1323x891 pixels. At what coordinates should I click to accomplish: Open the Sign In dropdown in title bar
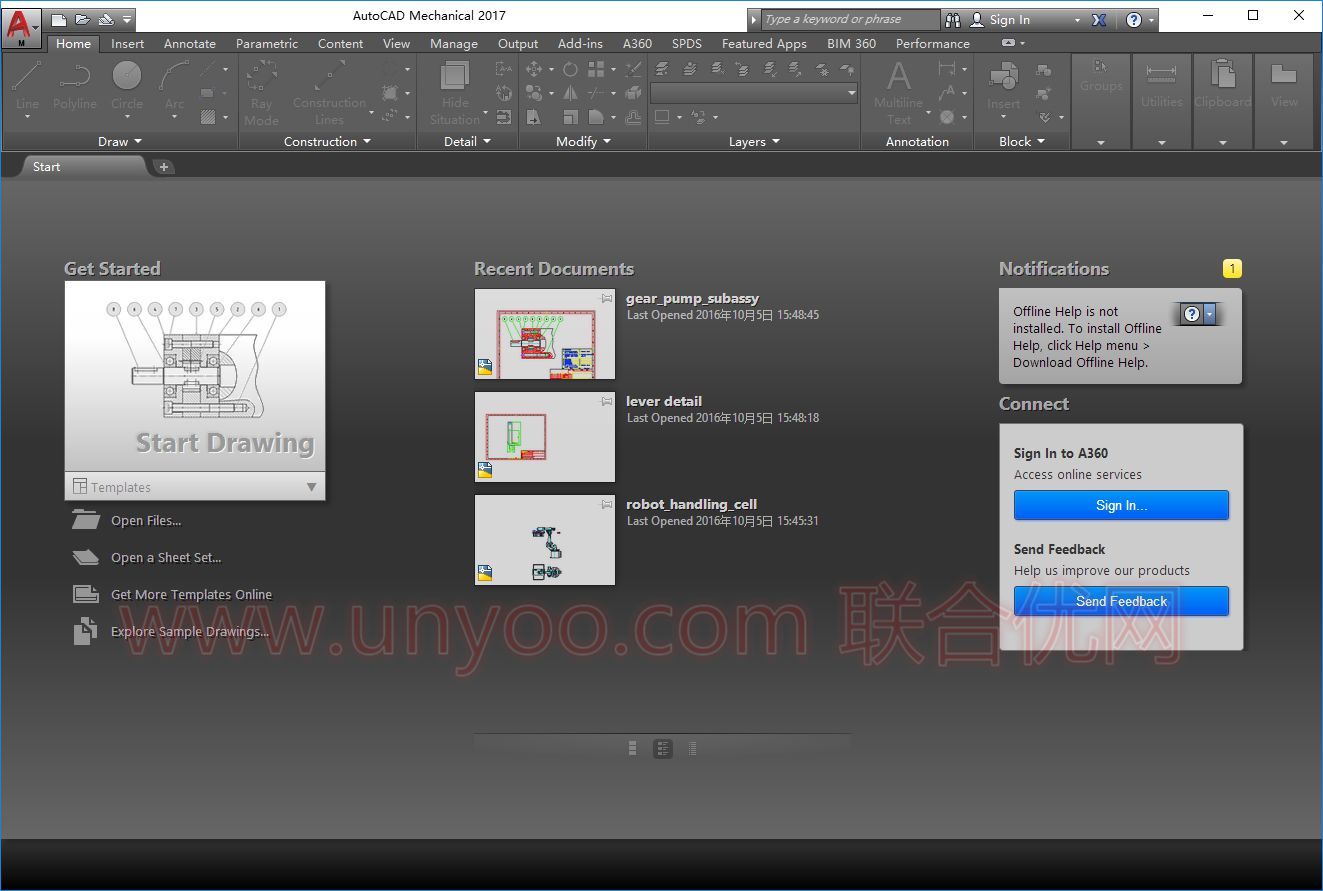pyautogui.click(x=1077, y=19)
